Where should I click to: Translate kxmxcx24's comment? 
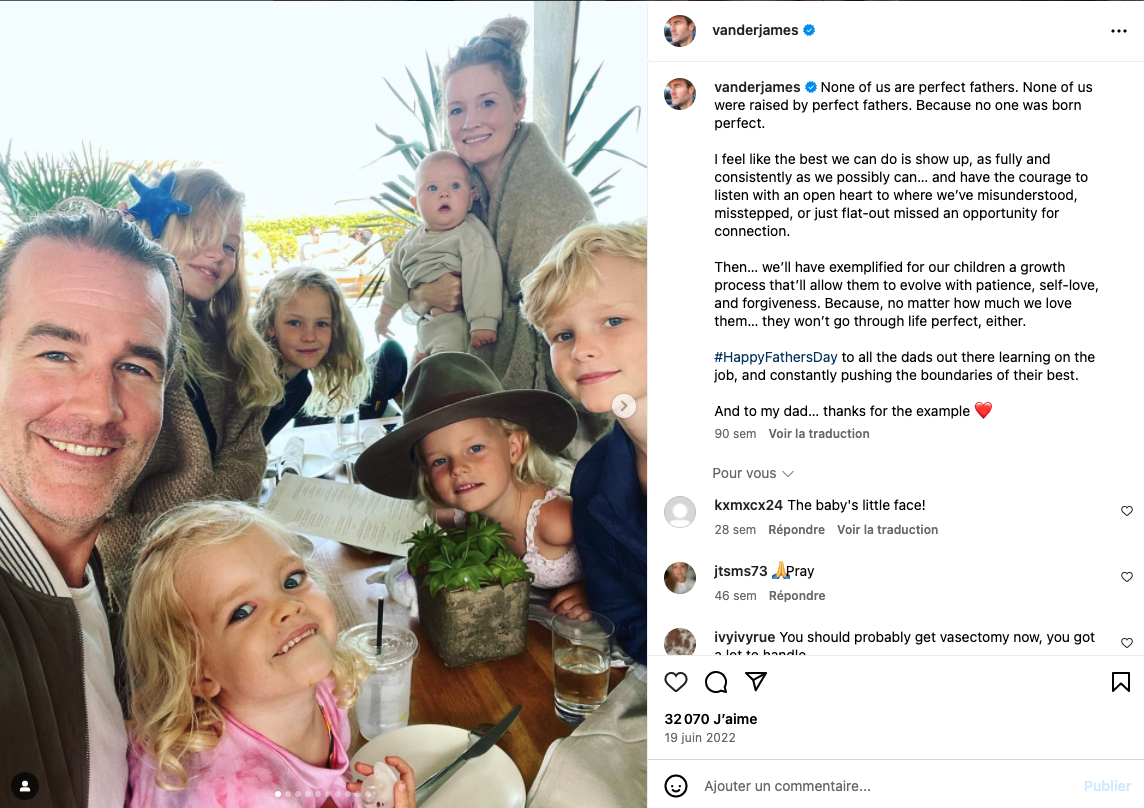(x=887, y=530)
